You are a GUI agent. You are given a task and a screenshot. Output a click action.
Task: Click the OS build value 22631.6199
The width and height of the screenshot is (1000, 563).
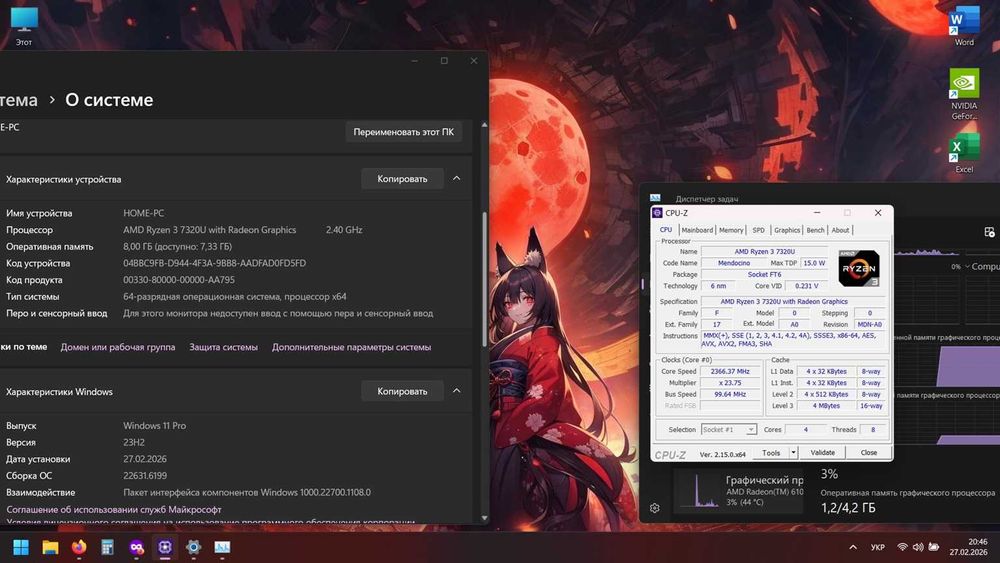coord(145,476)
